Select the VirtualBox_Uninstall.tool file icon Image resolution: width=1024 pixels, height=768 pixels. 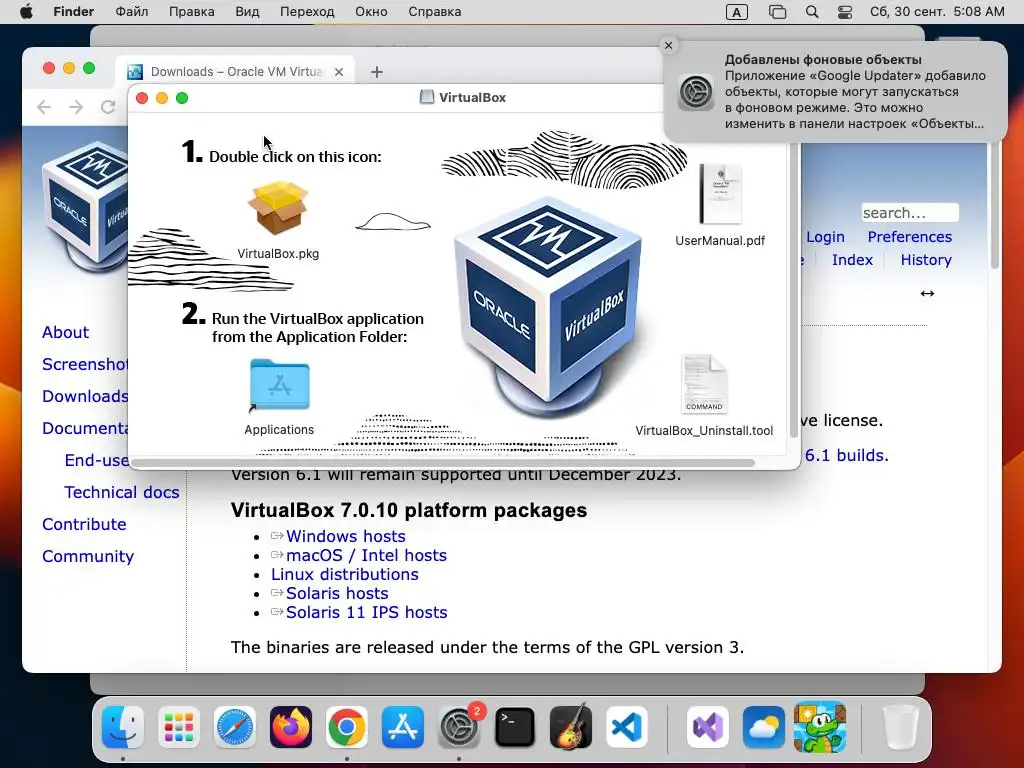coord(704,384)
